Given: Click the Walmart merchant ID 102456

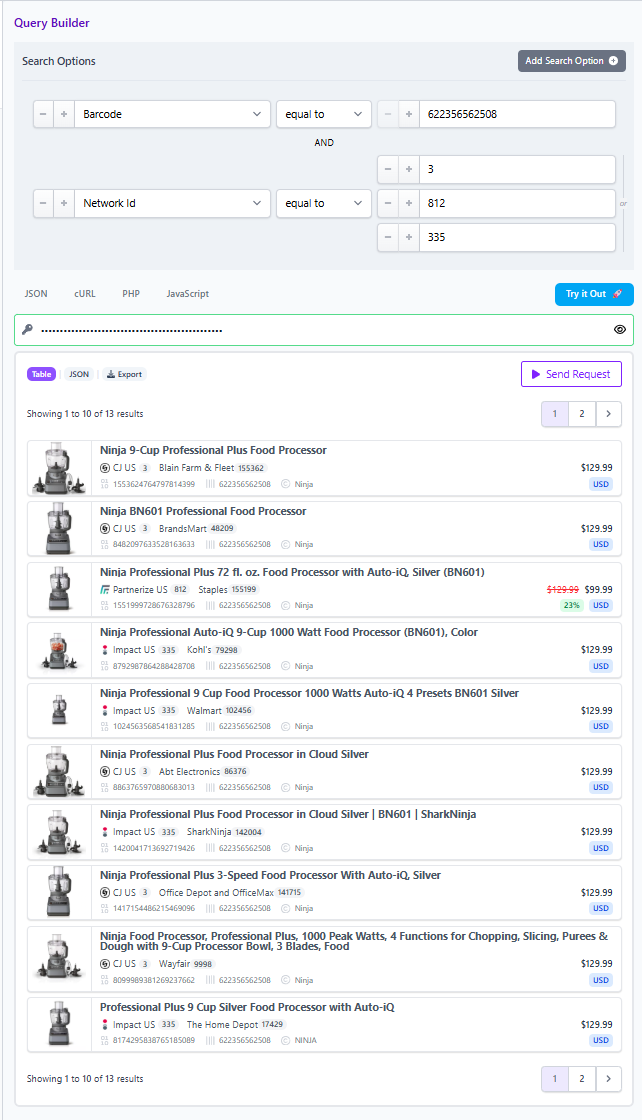Looking at the screenshot, I should tap(239, 711).
